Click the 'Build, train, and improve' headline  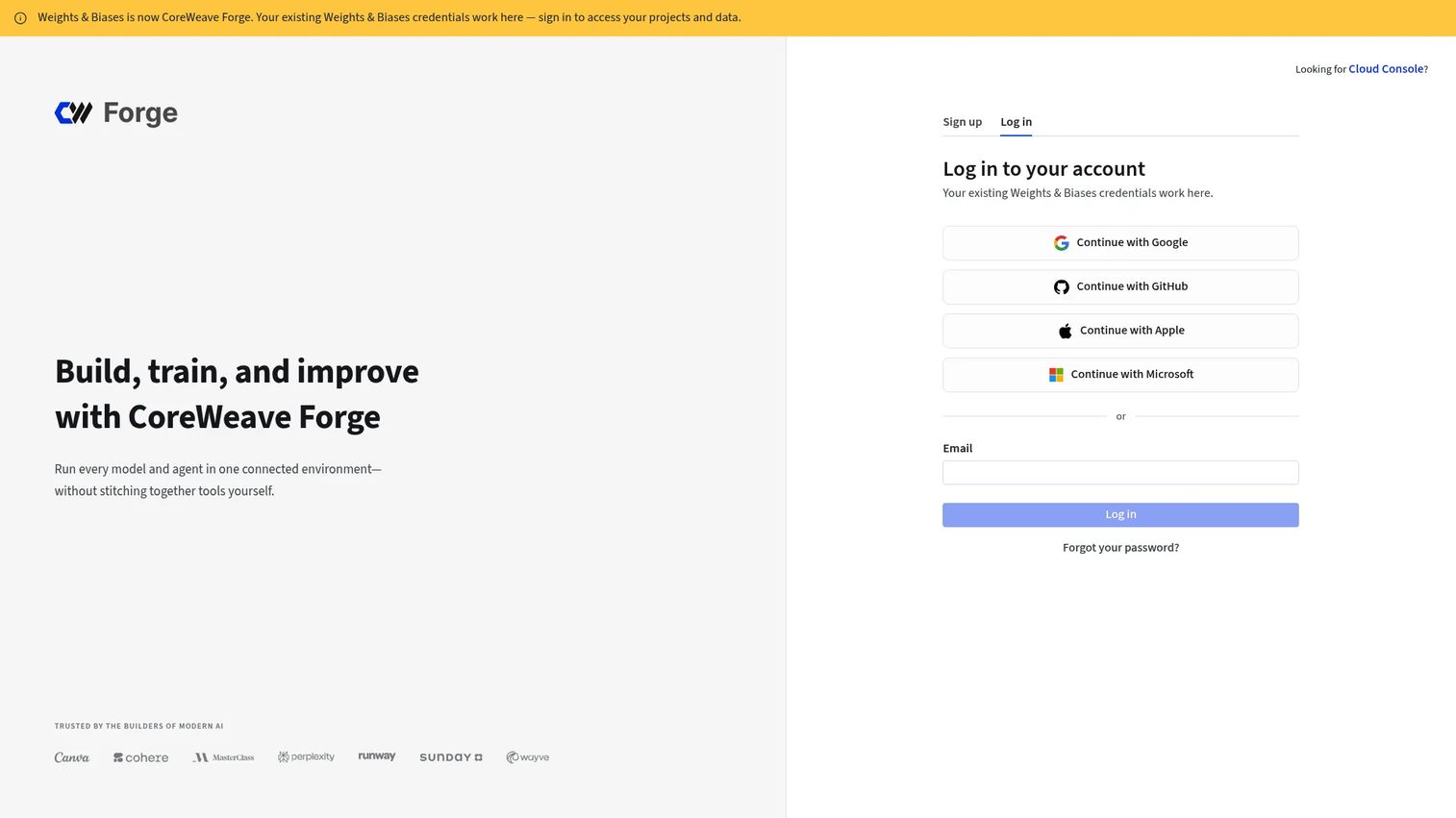click(x=237, y=394)
